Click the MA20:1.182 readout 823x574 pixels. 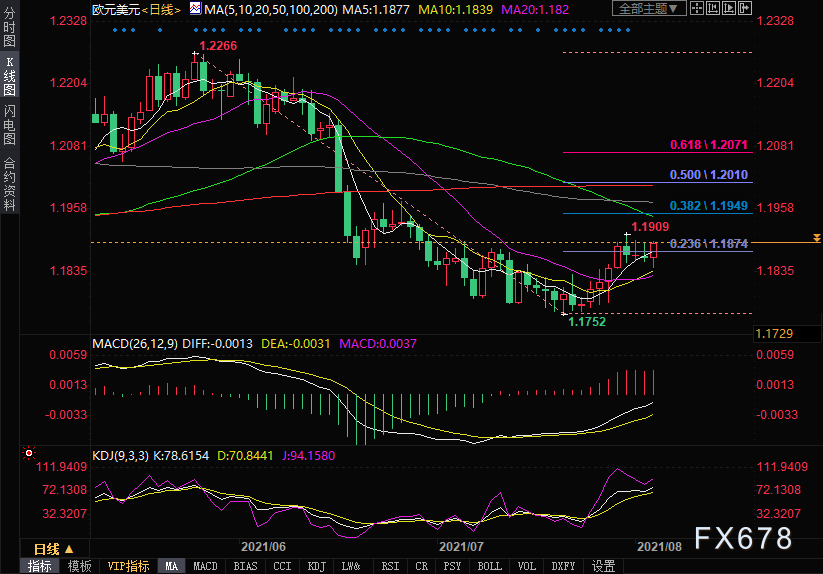pyautogui.click(x=535, y=9)
